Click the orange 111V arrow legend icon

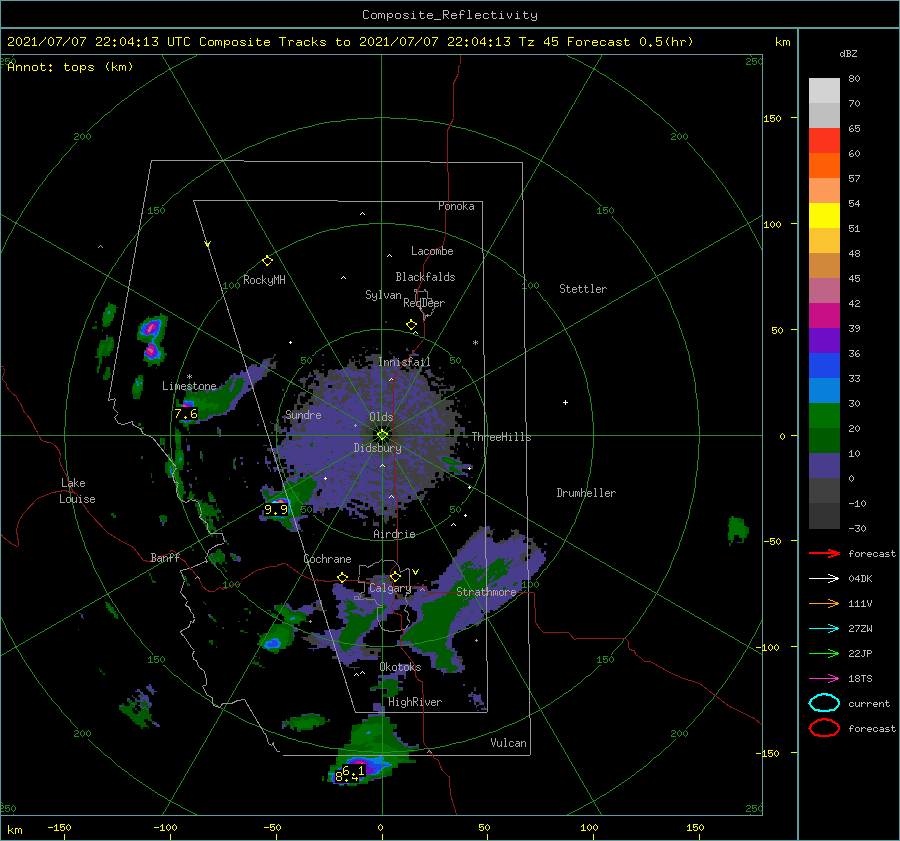(x=824, y=603)
